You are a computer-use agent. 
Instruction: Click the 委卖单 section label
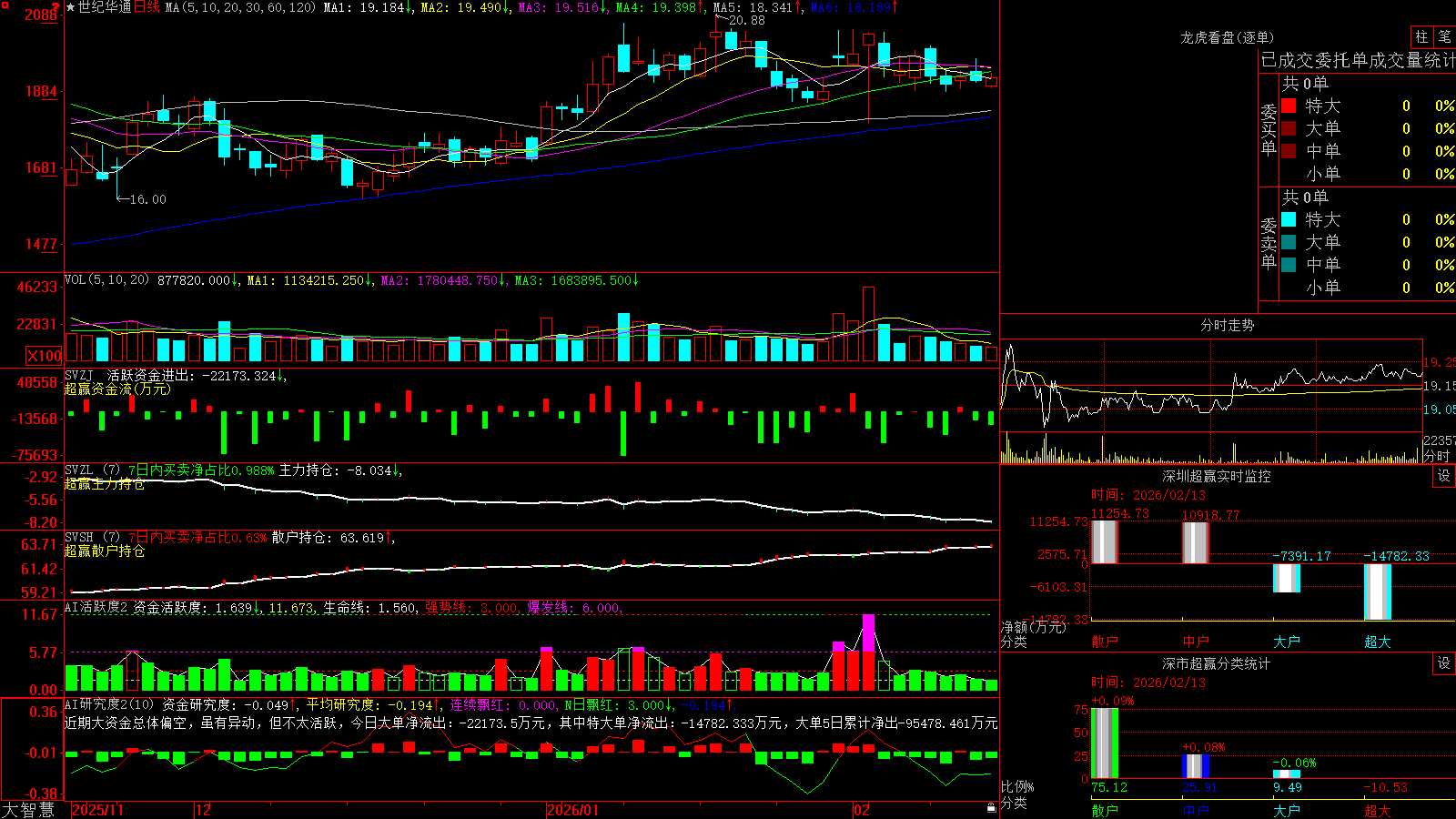[1269, 244]
